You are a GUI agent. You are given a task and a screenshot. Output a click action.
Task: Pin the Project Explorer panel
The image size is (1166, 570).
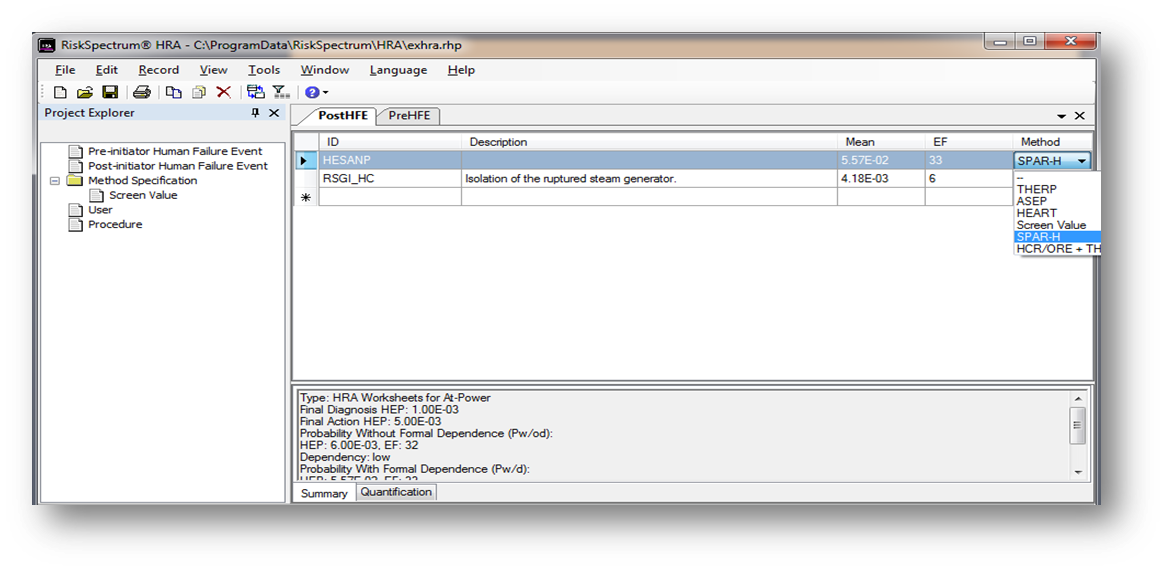256,113
